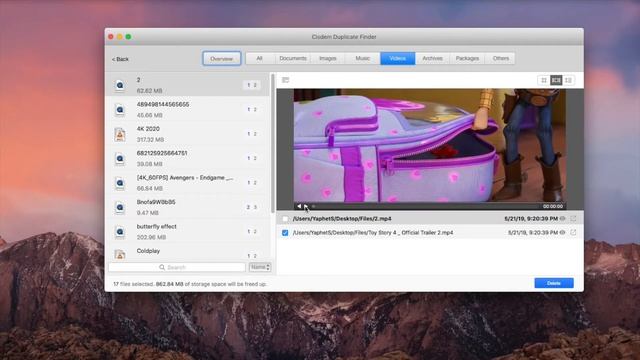Go back with the Back button
Viewport: 640px width, 360px height.
click(x=120, y=59)
